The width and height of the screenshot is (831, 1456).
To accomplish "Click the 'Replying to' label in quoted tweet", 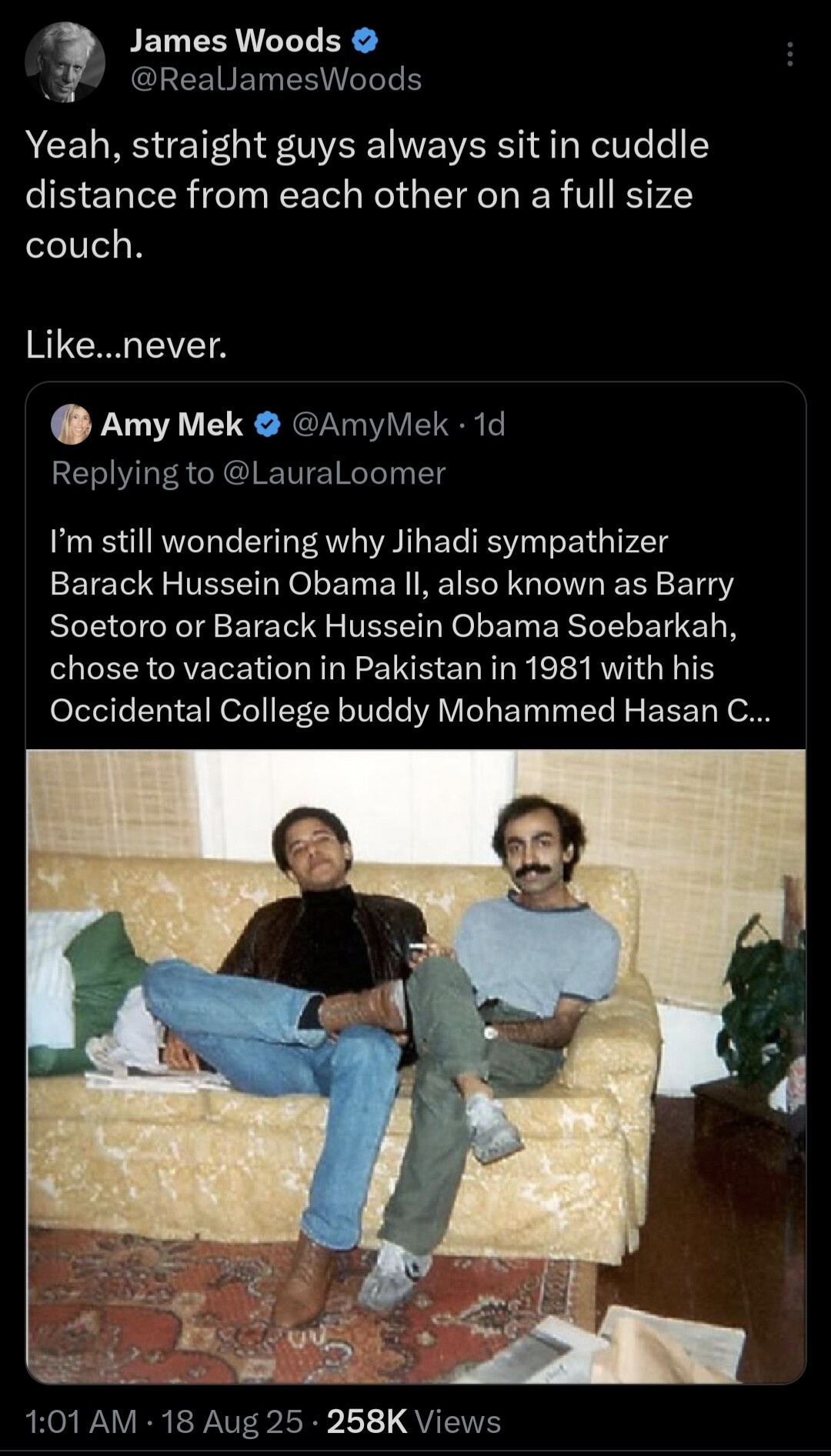I will (x=132, y=473).
